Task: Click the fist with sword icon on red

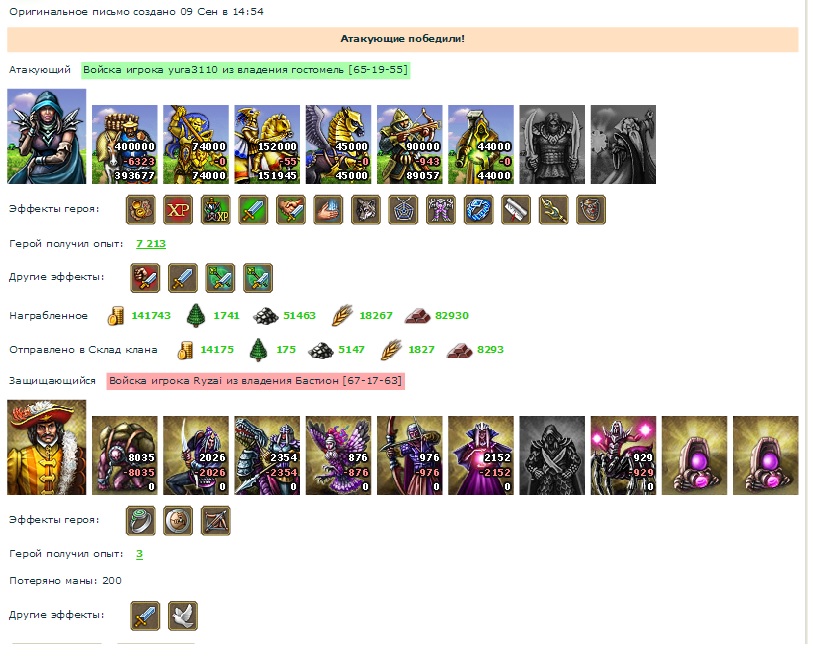Action: pyautogui.click(x=145, y=277)
